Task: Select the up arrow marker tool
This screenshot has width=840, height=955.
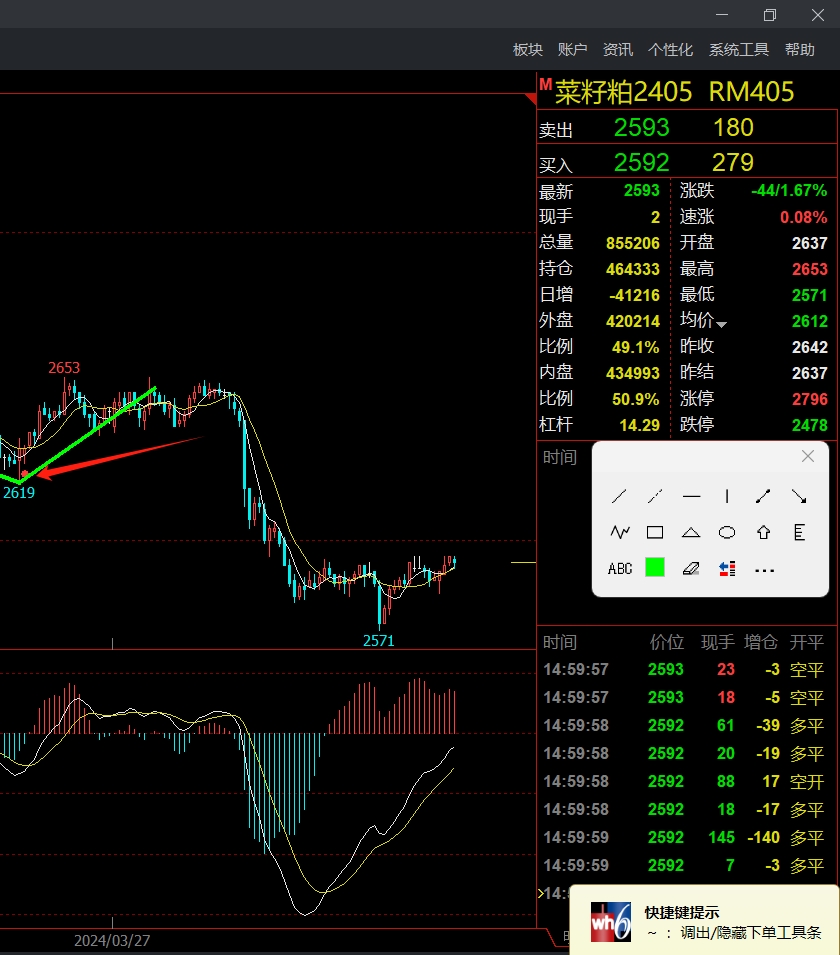Action: pyautogui.click(x=763, y=532)
